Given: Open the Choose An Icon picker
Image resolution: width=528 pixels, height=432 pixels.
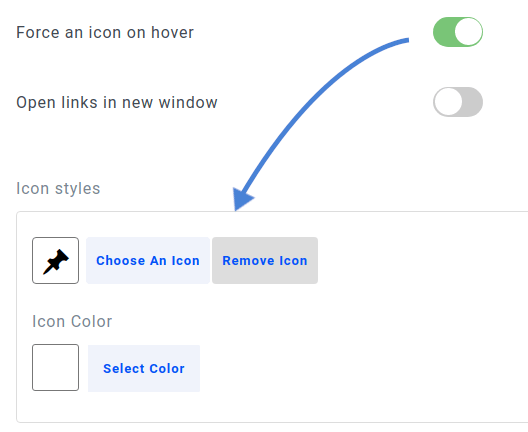Looking at the screenshot, I should 148,261.
